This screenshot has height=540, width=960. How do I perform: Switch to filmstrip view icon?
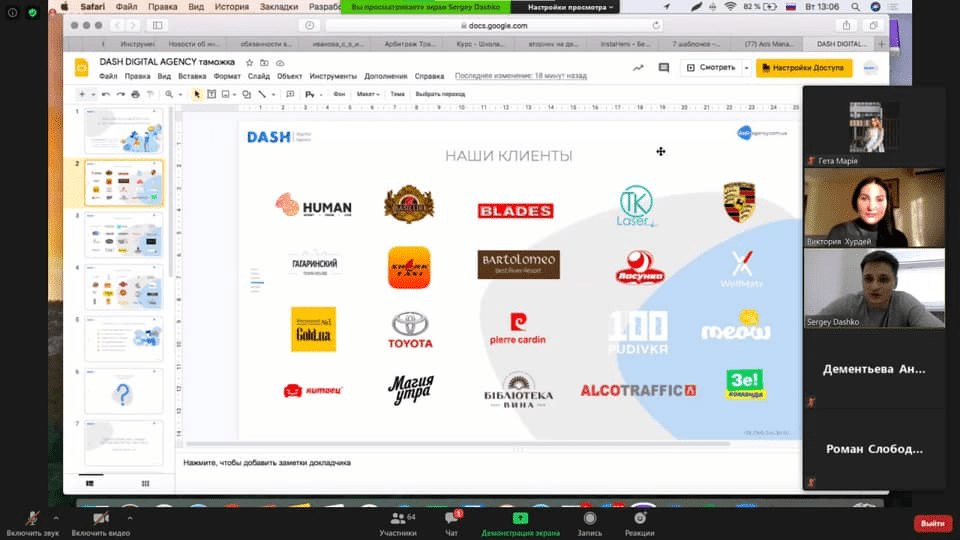(90, 484)
